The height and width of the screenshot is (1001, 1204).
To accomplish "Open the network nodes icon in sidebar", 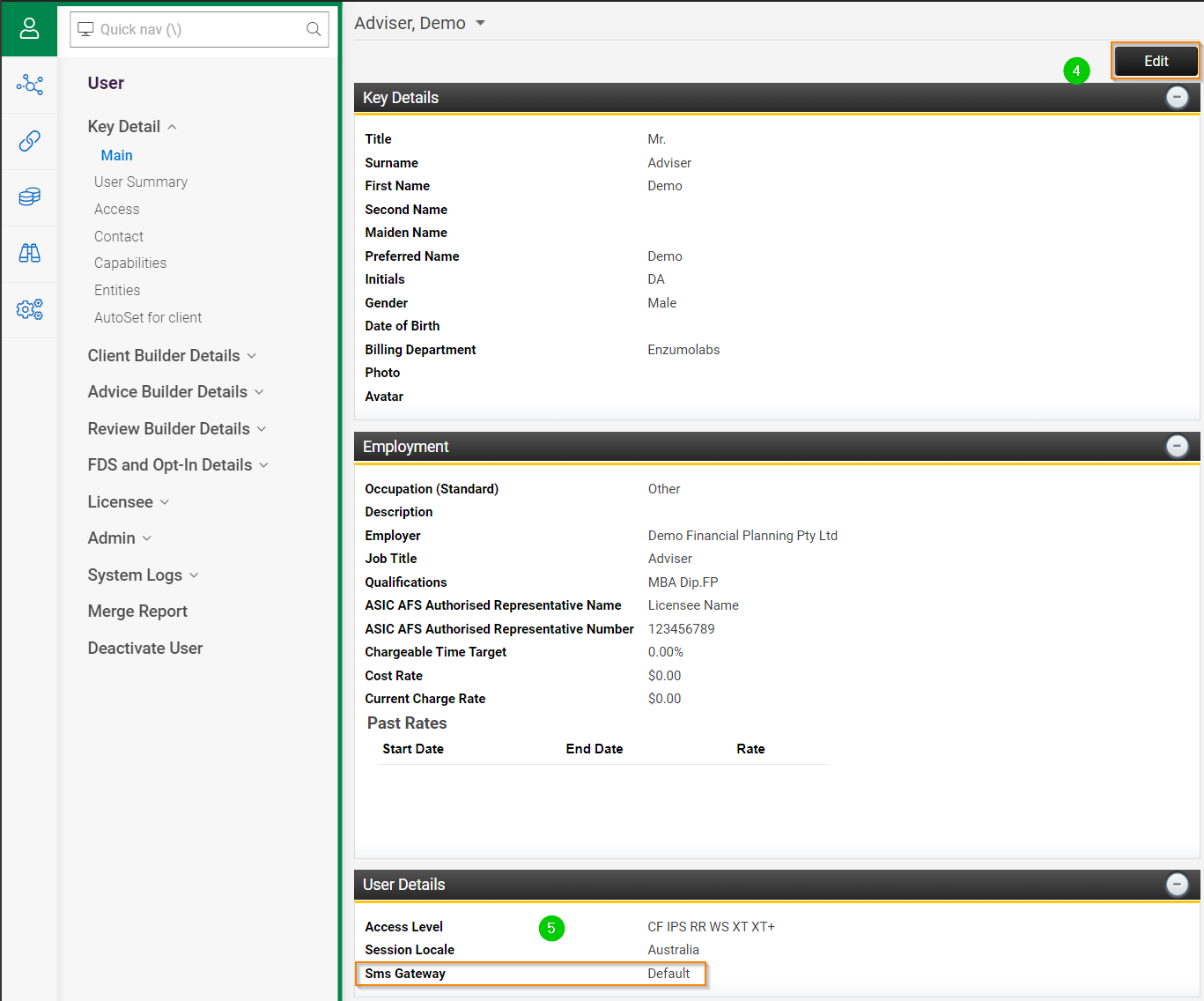I will point(29,85).
